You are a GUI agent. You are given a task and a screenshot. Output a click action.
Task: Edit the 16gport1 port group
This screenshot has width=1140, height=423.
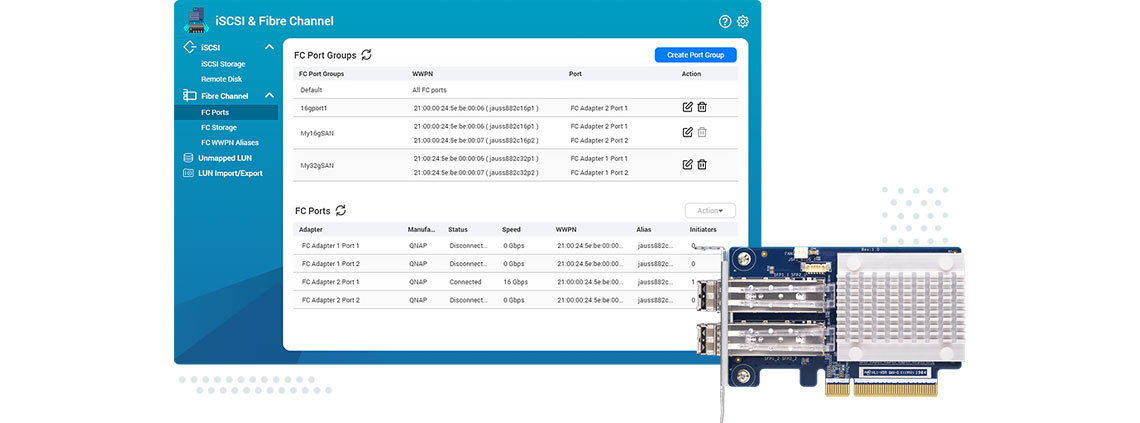tap(687, 107)
